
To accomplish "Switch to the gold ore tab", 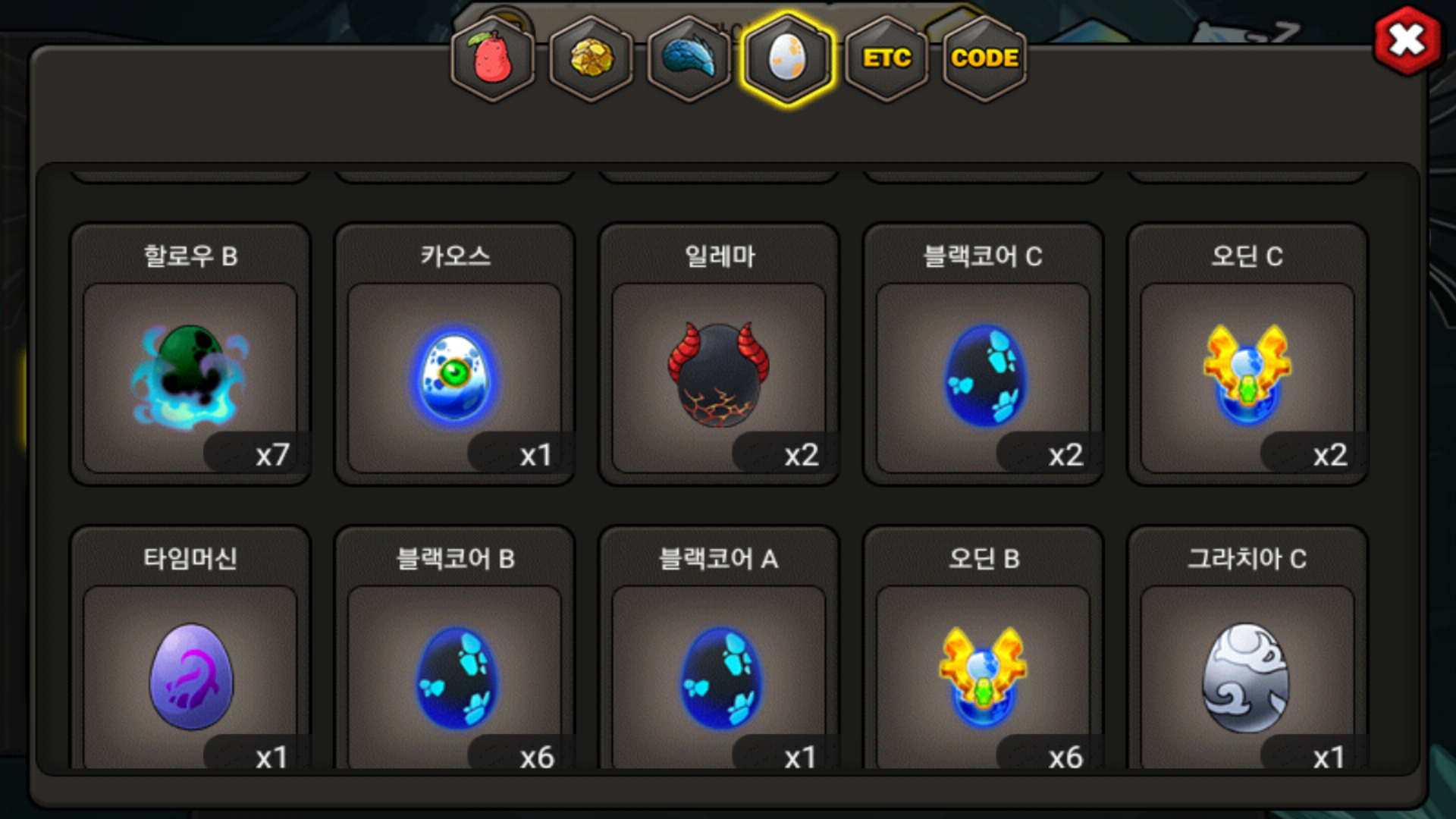I will tap(591, 58).
